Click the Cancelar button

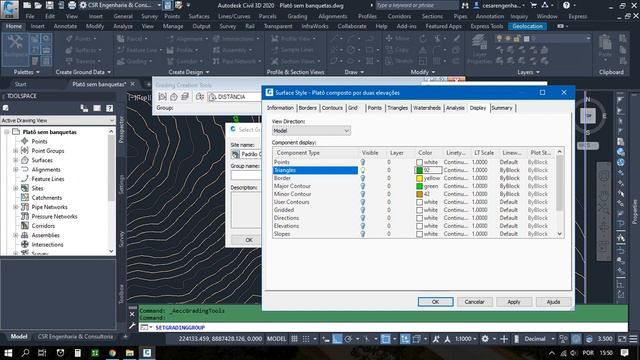474,302
